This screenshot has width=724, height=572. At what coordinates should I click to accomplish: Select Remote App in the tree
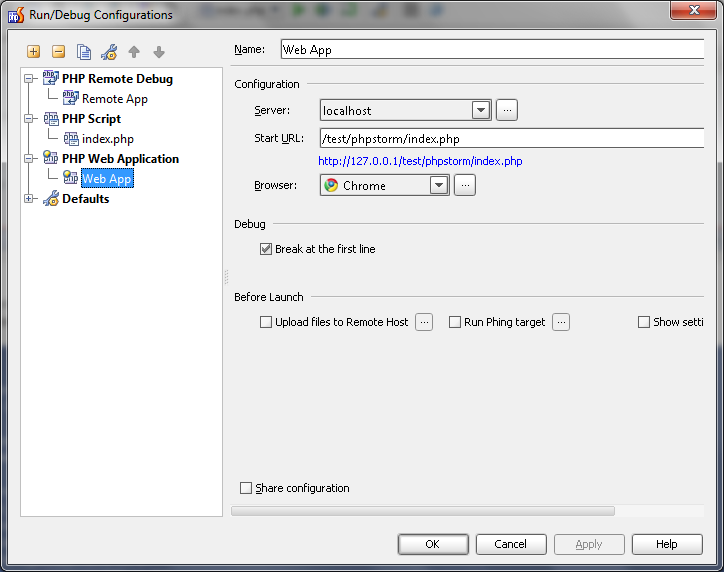click(115, 99)
